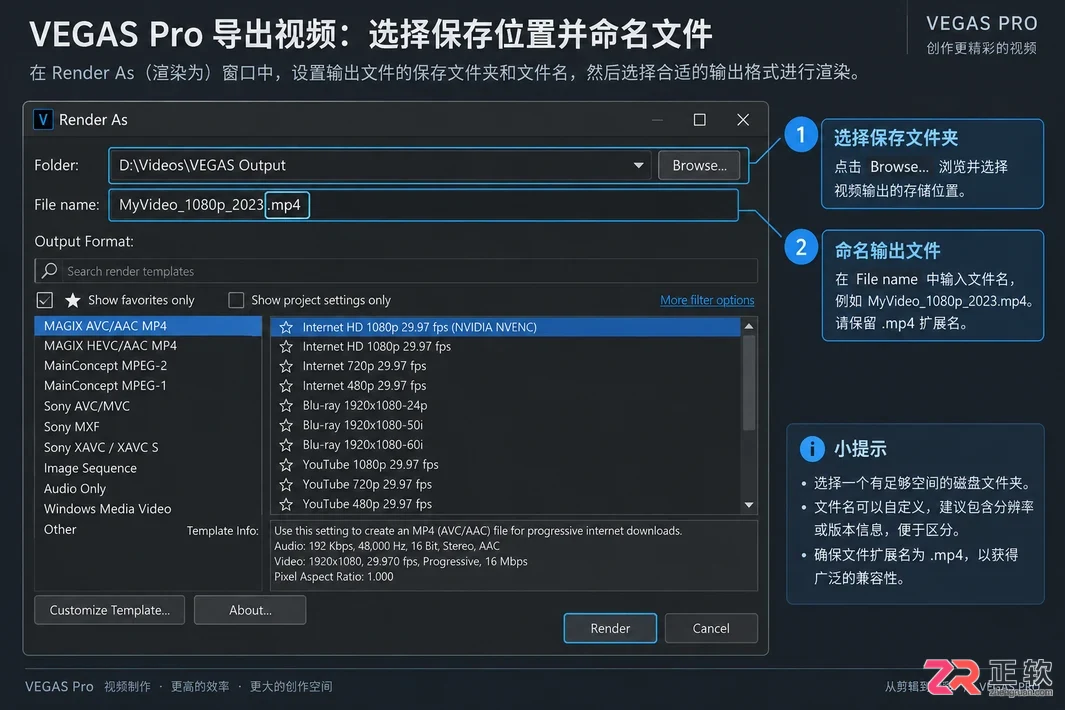Screen dimensions: 1065x710
Task: Star the Internet HD 1080p 29.97 fps template
Action: tap(286, 347)
